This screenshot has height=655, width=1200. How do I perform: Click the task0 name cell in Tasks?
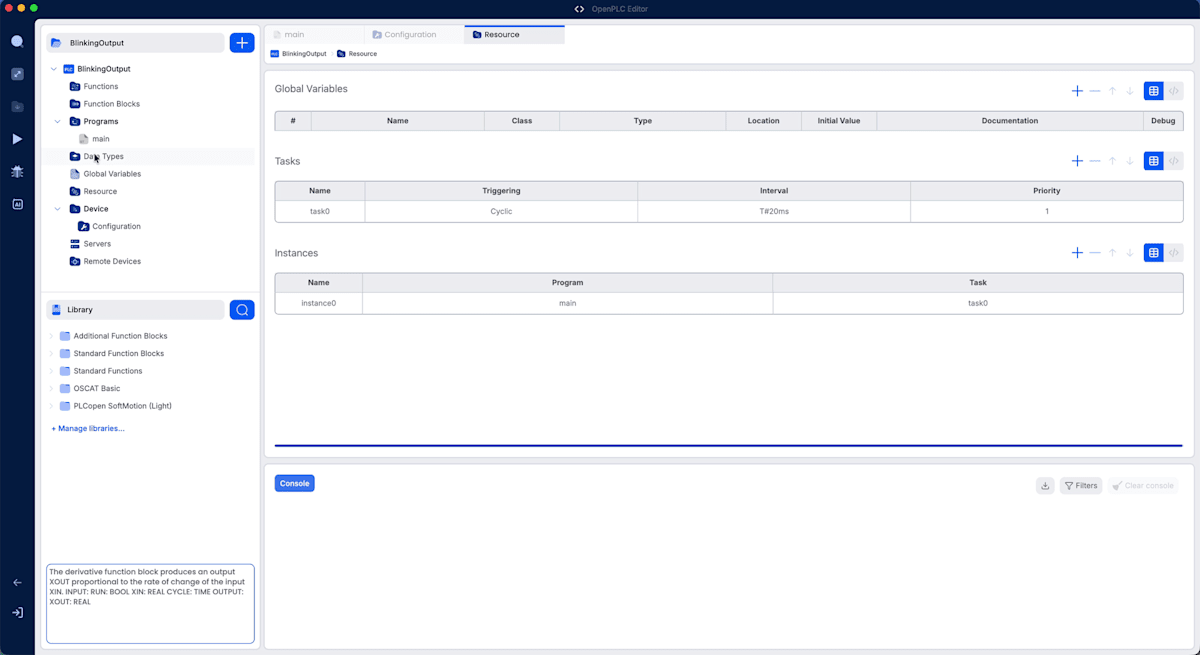(x=320, y=212)
